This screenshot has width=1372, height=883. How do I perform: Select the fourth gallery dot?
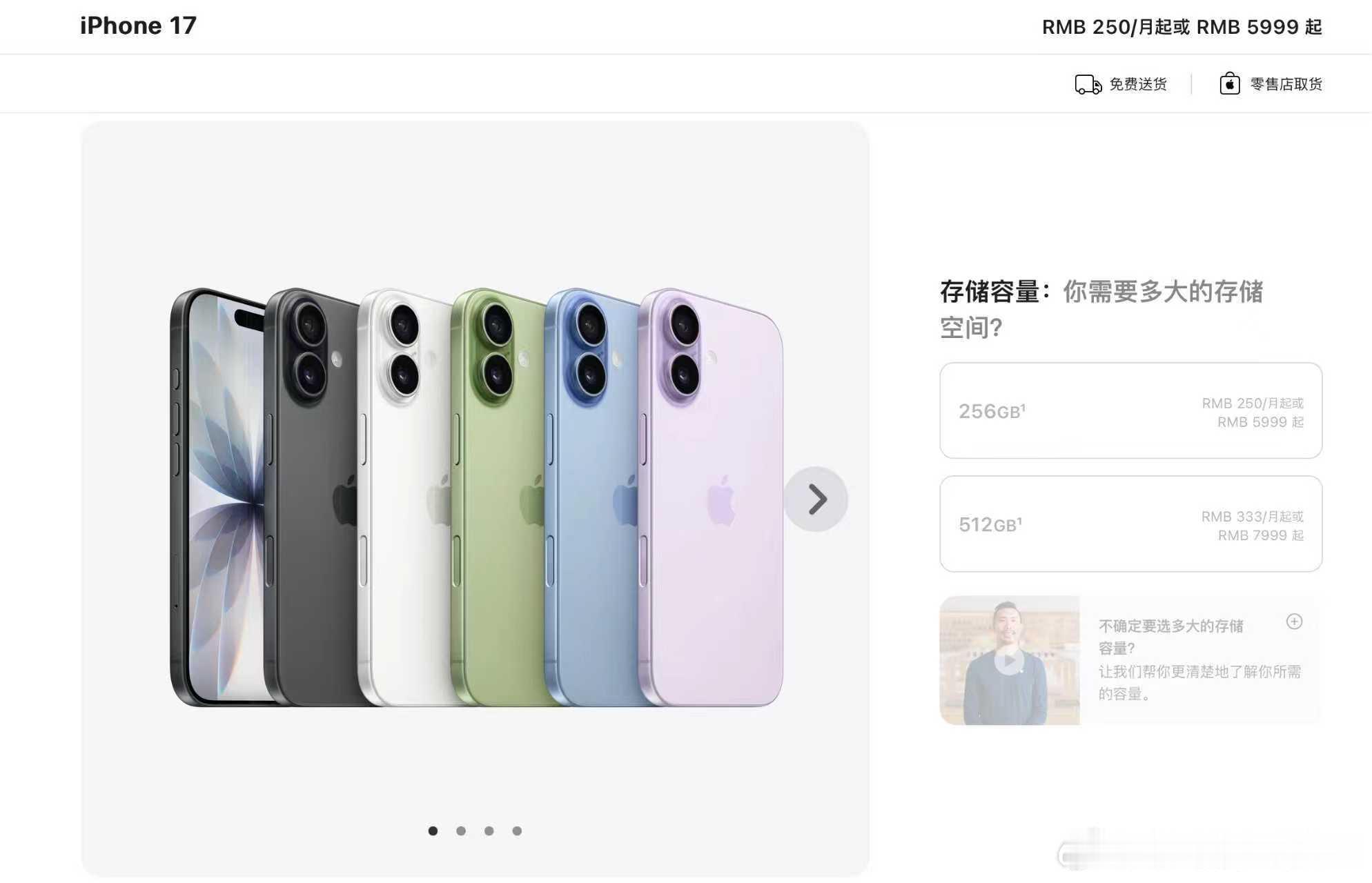[x=517, y=831]
